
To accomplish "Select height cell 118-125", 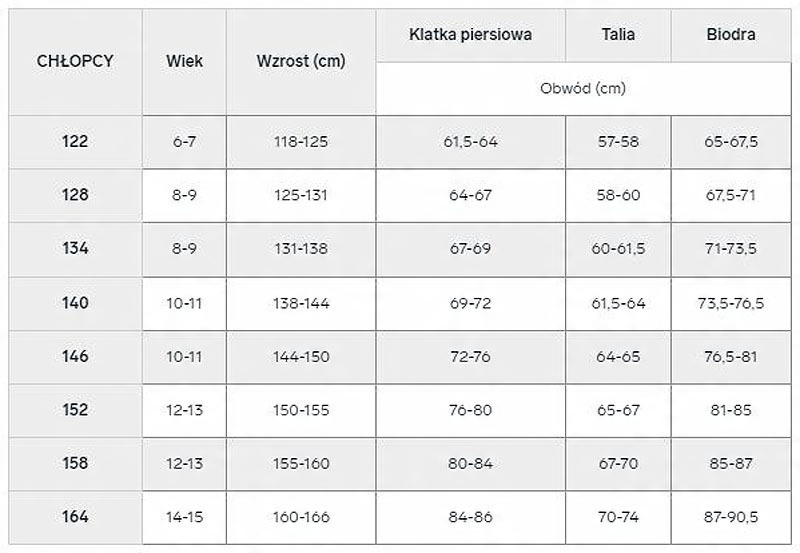I will pos(300,141).
